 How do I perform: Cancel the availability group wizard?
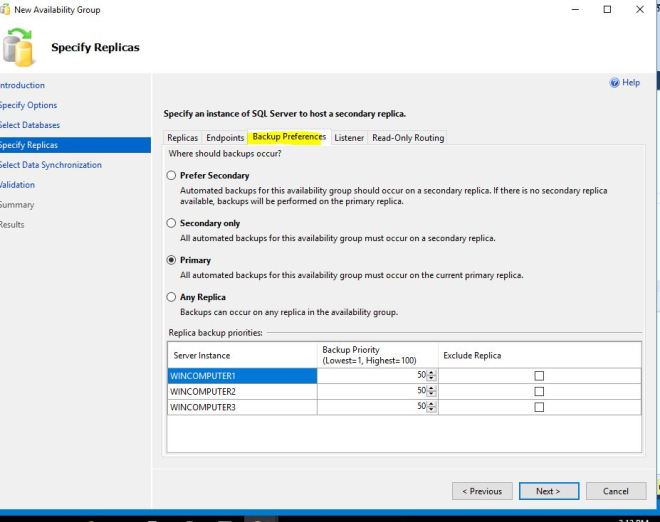click(x=616, y=491)
